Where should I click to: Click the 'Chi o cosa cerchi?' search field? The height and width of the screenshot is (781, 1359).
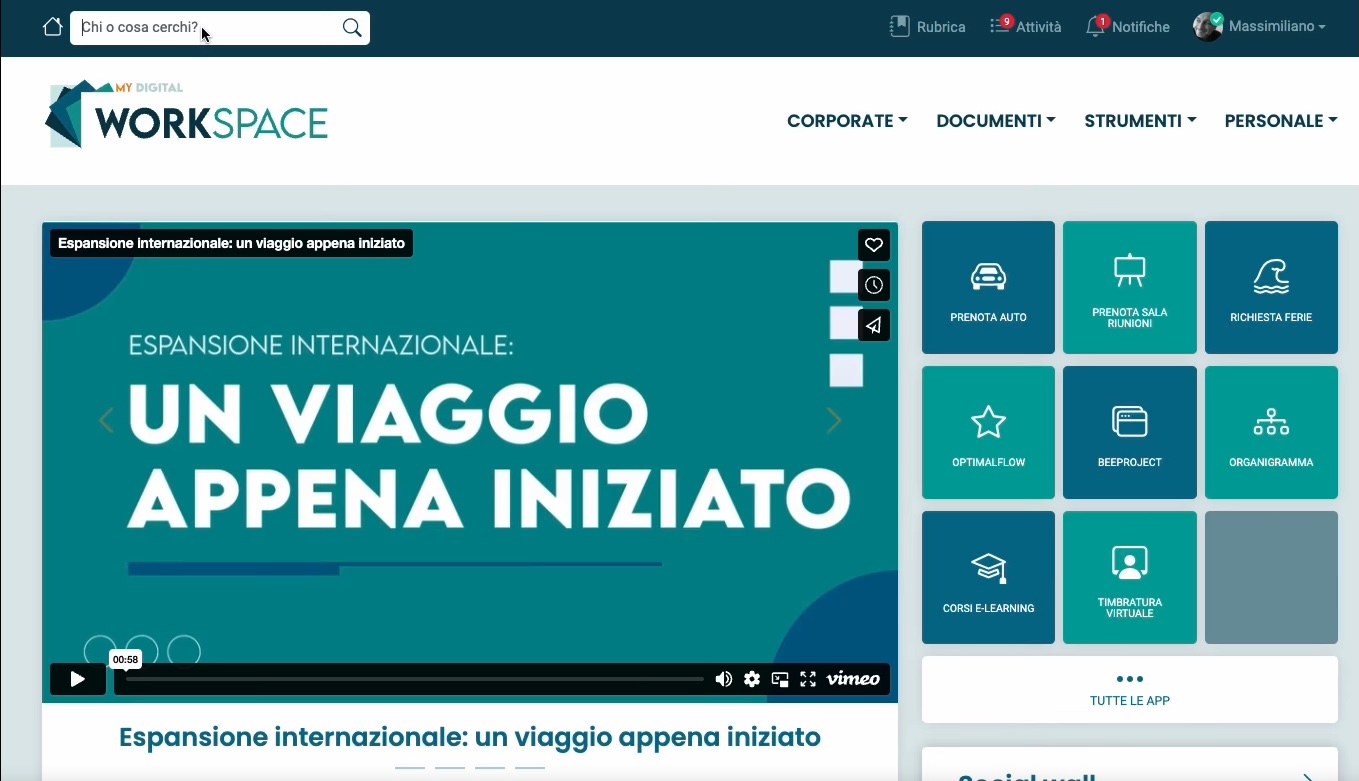coord(208,28)
